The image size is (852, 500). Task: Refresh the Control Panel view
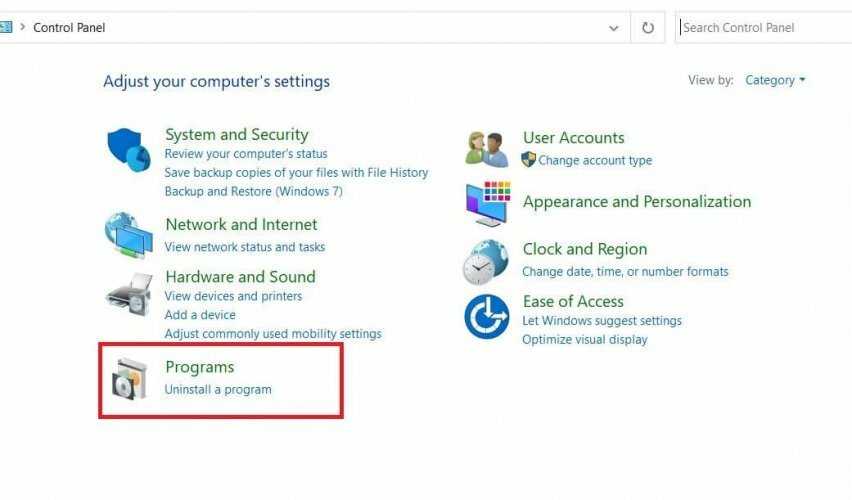(648, 28)
